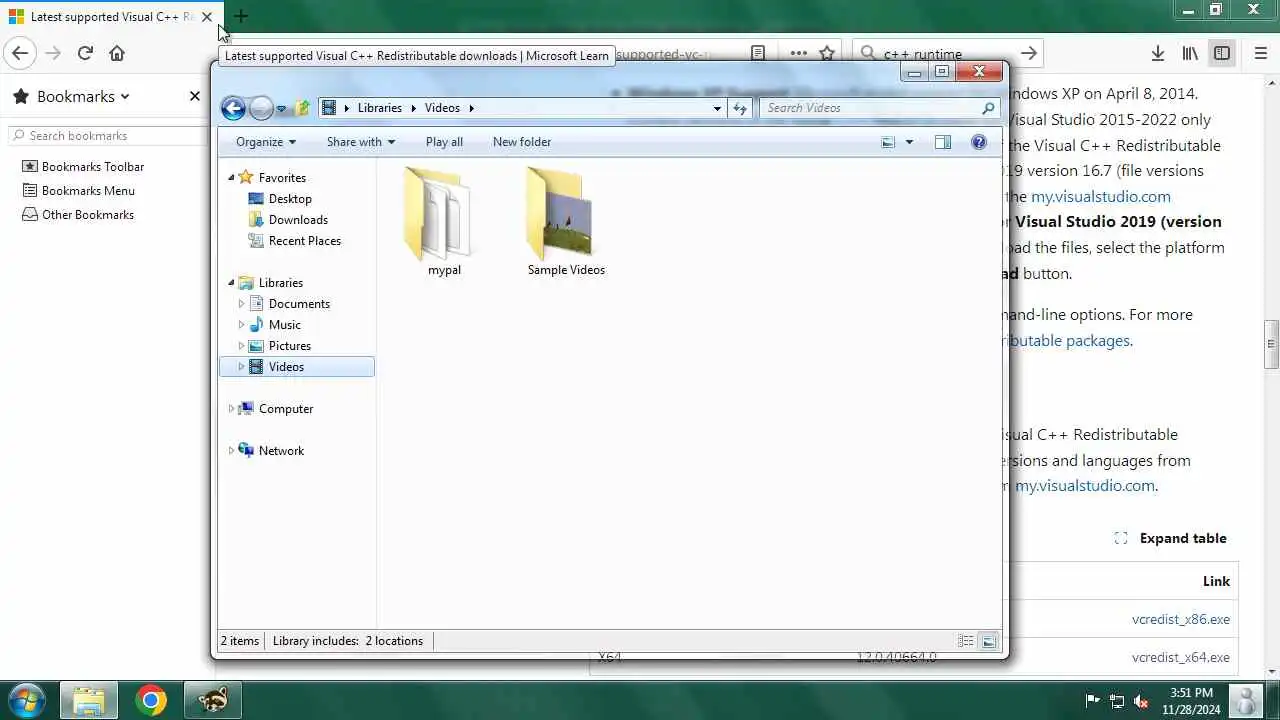Click Expand table on the web page
Screen dimensions: 1280x720
[x=1170, y=538]
